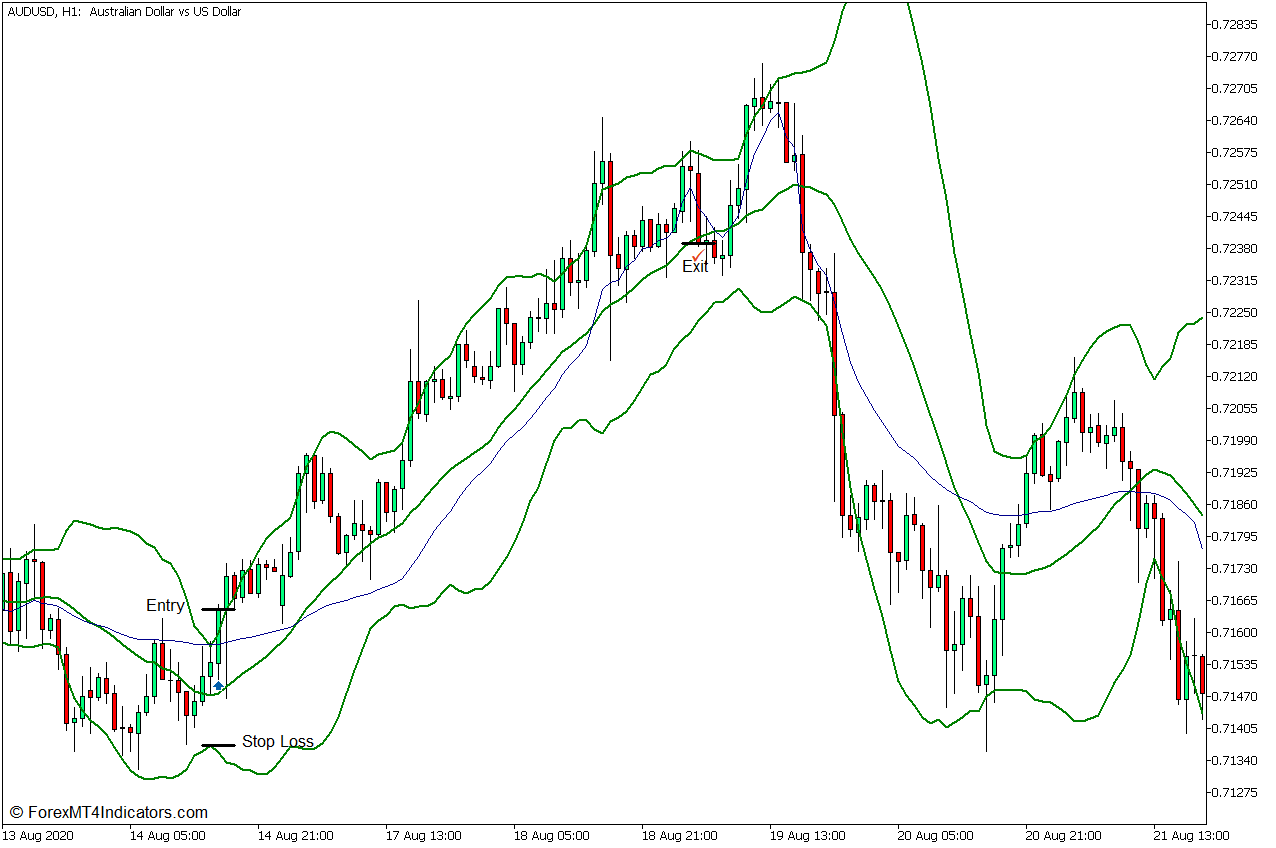Click the black Exit price line marker
The height and width of the screenshot is (848, 1276).
(x=698, y=243)
